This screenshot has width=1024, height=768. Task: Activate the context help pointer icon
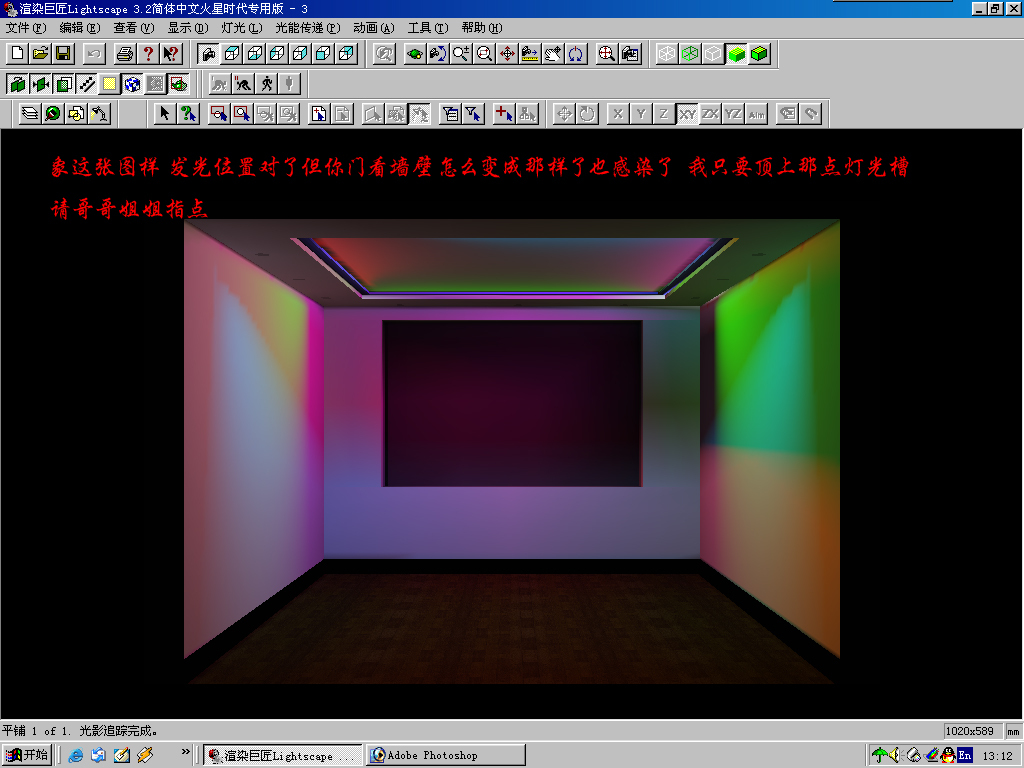click(171, 54)
